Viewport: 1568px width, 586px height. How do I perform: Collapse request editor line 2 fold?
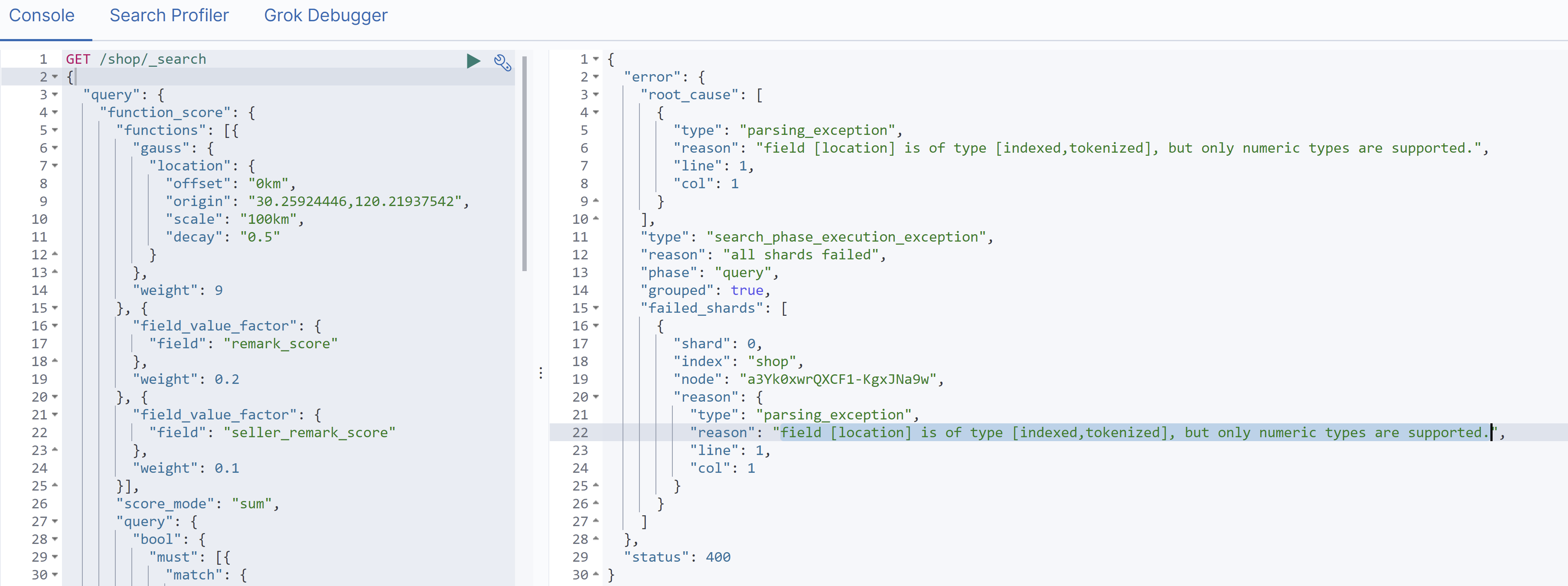tap(55, 77)
